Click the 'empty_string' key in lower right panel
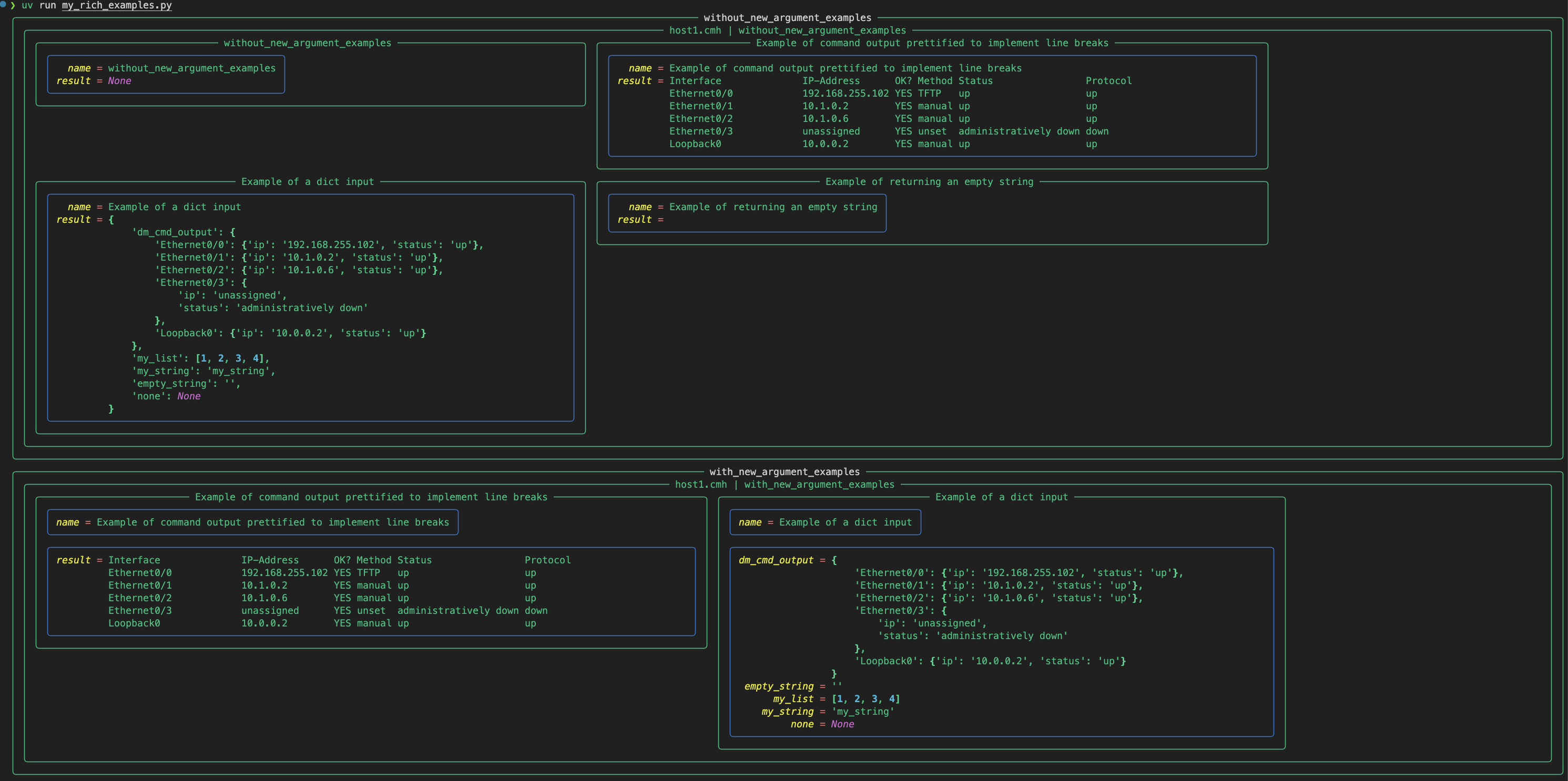Screen dimensions: 1568x781 (x=779, y=686)
